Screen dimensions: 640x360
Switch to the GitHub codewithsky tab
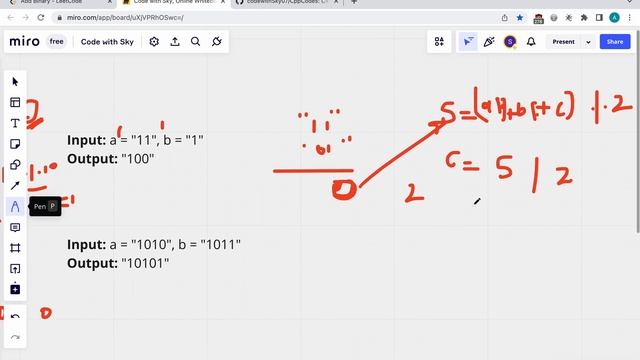[287, 2]
